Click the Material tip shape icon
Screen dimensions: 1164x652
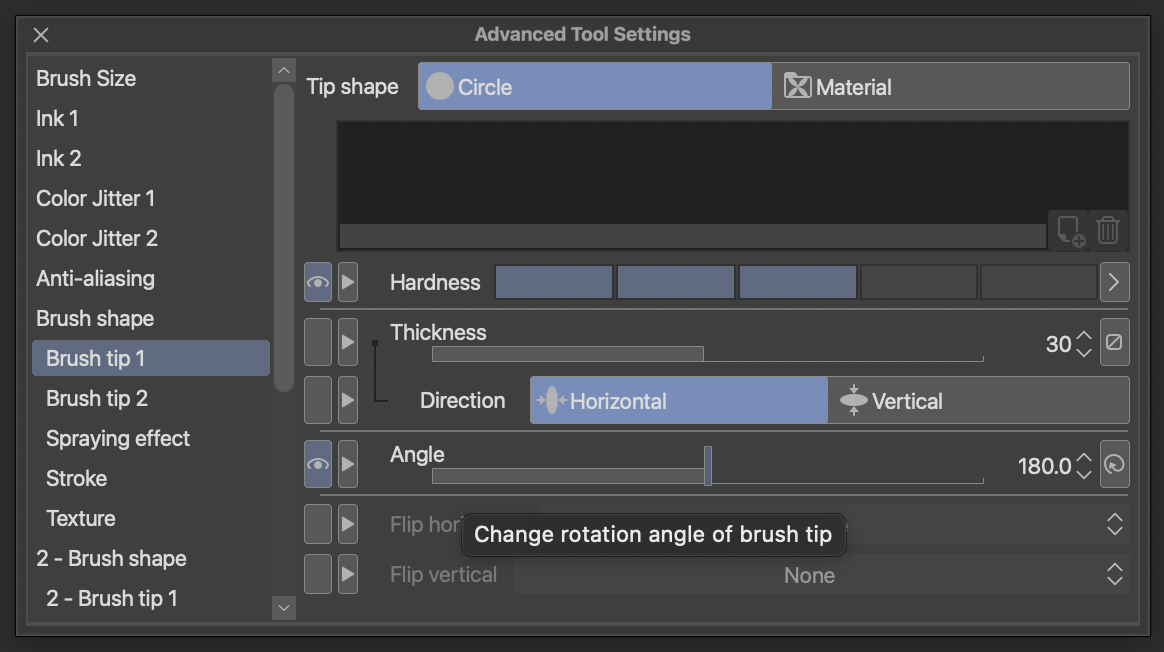point(797,86)
